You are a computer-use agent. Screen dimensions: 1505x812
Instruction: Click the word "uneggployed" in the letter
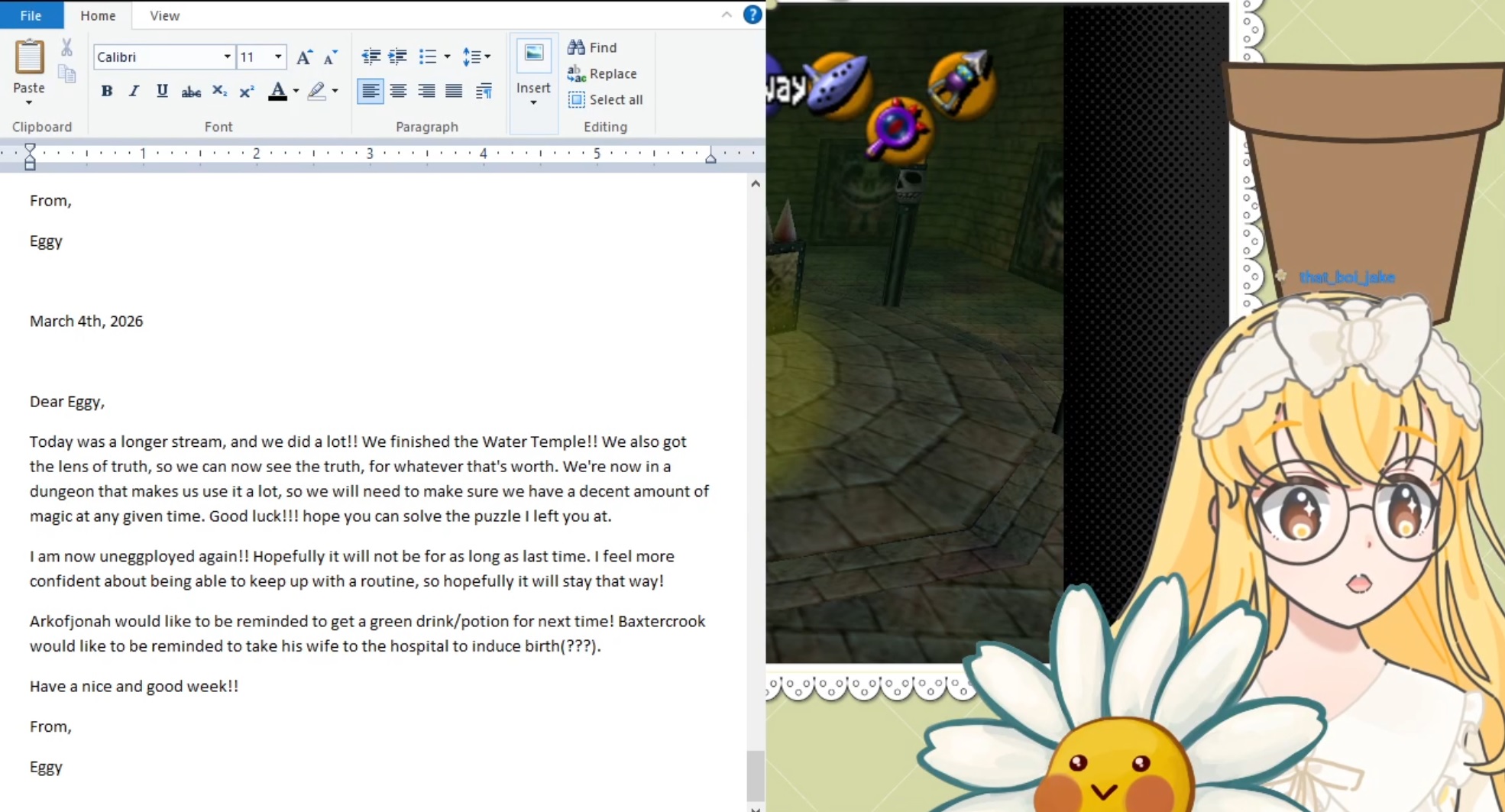pyautogui.click(x=147, y=557)
